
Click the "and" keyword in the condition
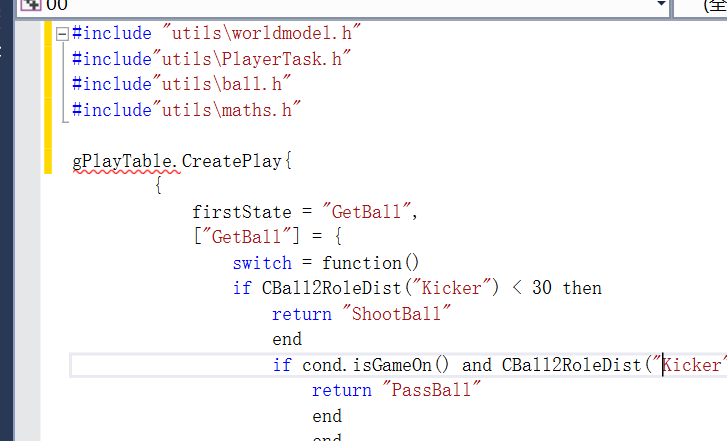tap(477, 365)
